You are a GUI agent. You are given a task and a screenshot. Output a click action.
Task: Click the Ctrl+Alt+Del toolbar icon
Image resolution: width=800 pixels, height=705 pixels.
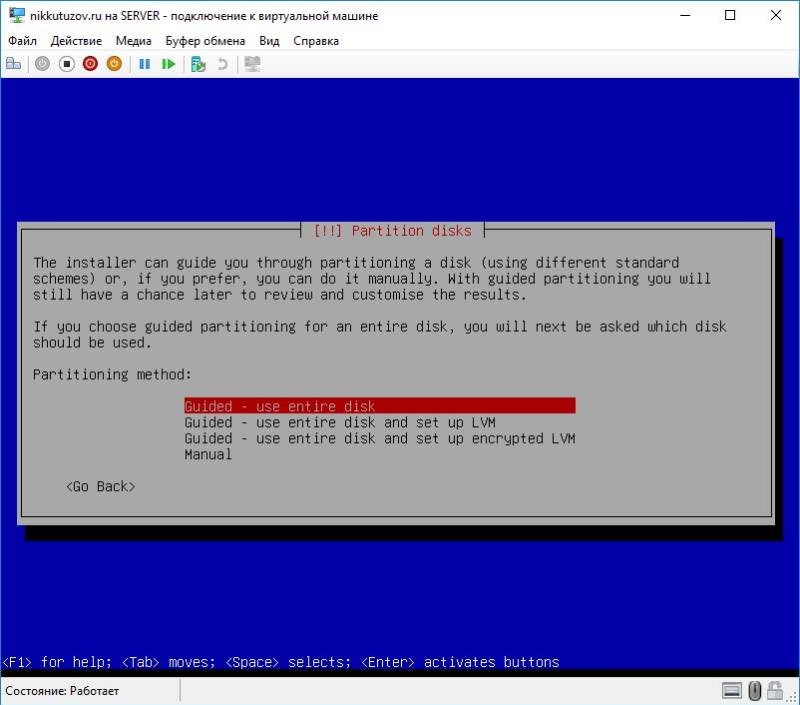(14, 64)
